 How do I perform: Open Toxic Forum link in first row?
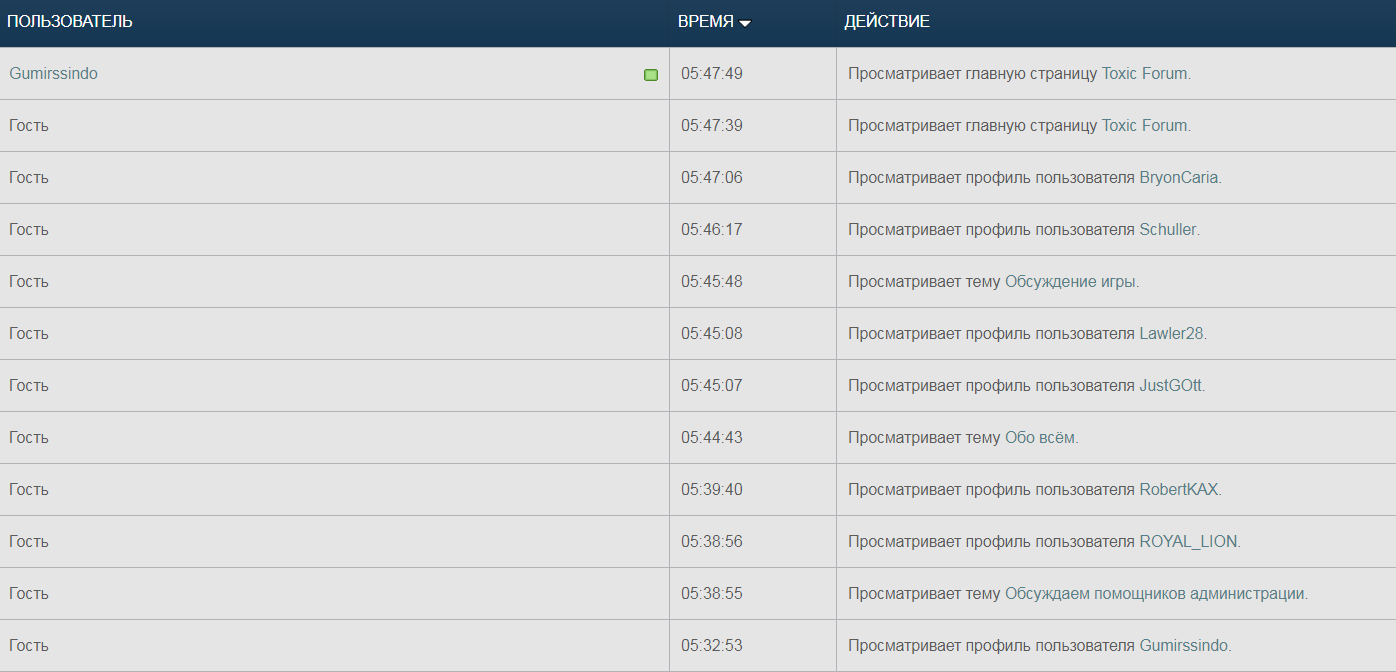point(1144,74)
